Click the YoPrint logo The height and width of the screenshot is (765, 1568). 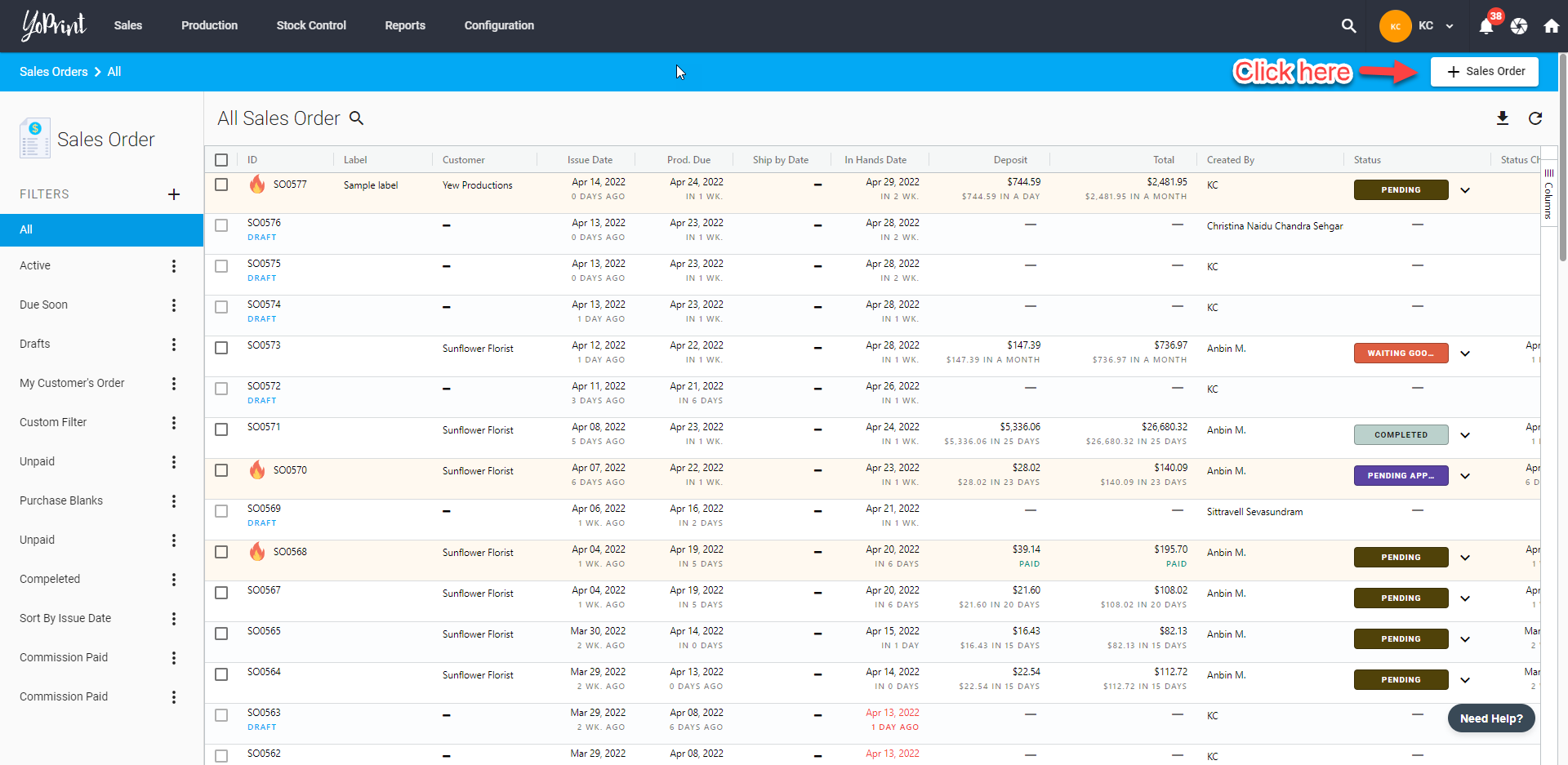(x=53, y=25)
